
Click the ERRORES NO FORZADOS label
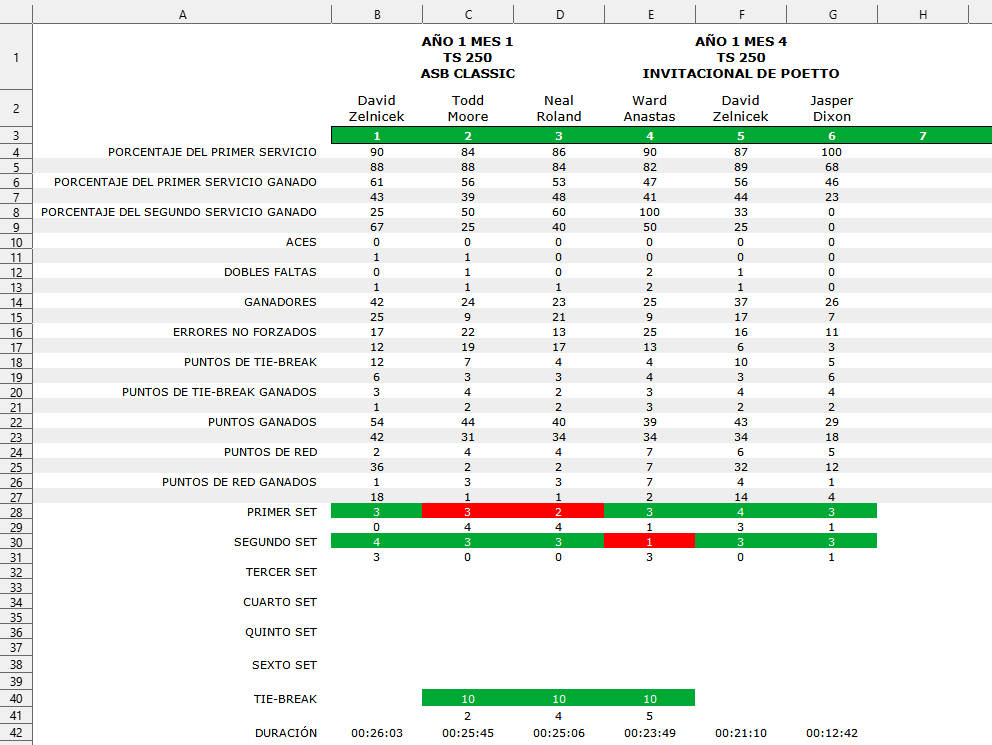(x=245, y=332)
